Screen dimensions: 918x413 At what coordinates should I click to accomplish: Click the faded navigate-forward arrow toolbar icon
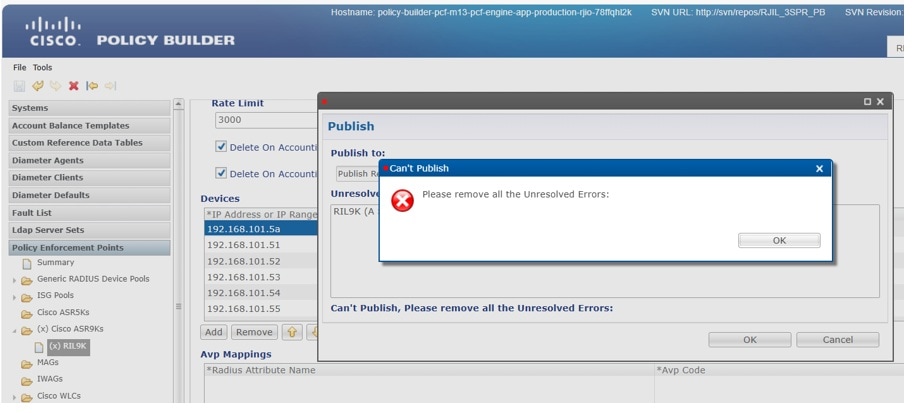[x=110, y=86]
